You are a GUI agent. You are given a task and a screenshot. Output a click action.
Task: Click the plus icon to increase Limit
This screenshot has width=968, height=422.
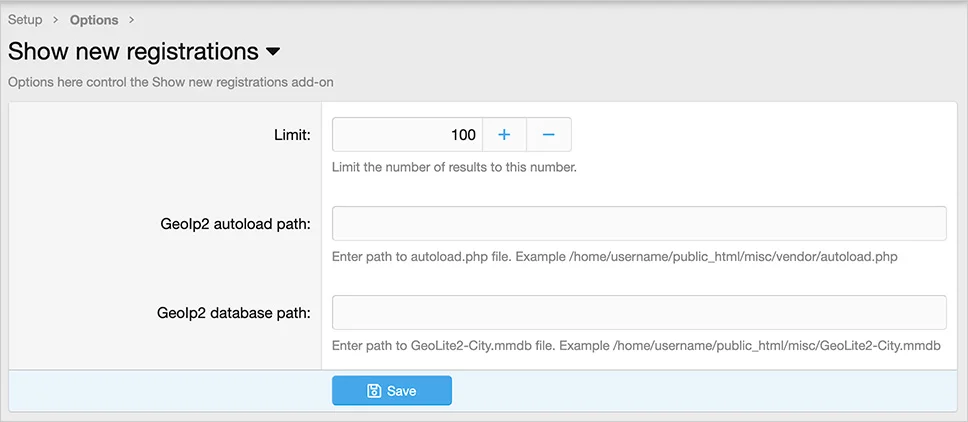(504, 135)
